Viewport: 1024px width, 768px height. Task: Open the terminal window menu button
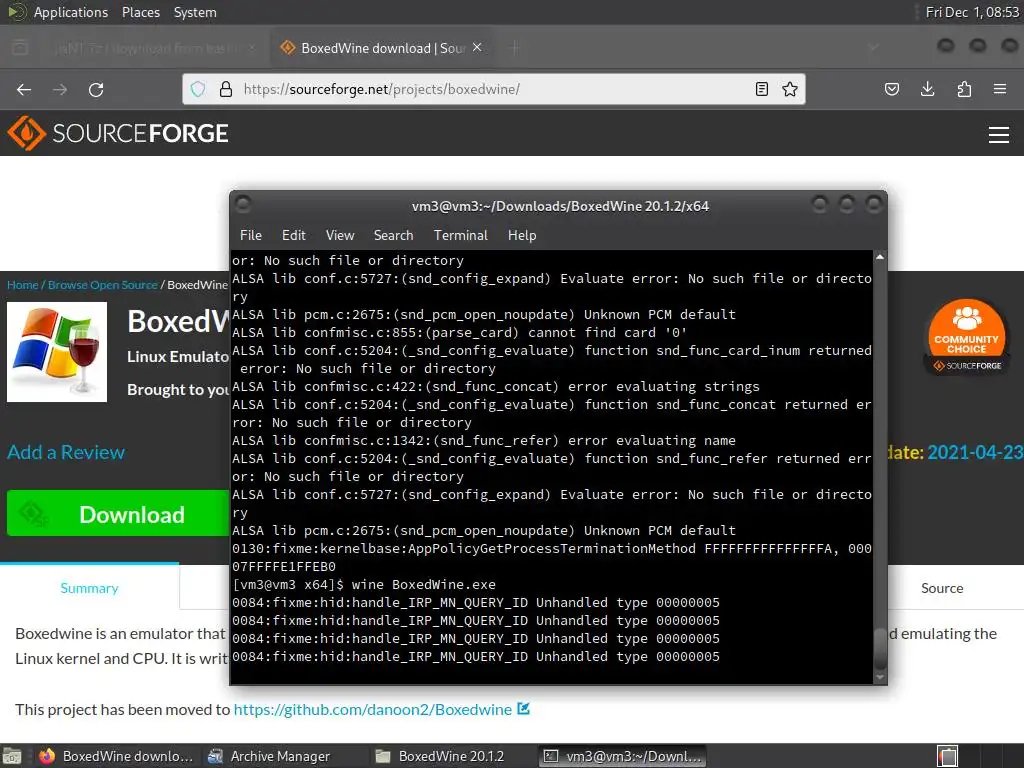pyautogui.click(x=243, y=204)
